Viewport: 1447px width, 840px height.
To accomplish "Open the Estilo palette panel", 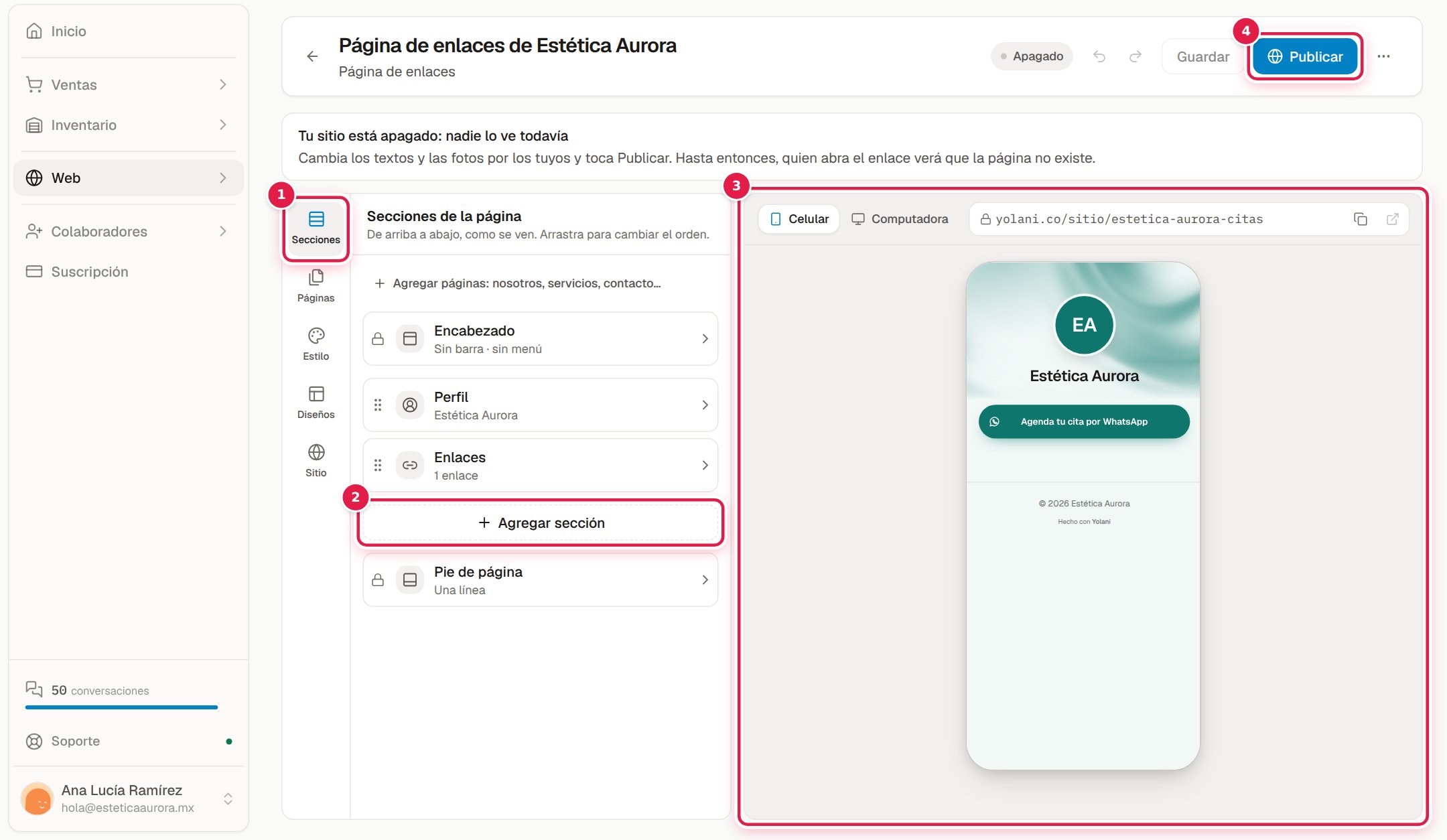I will (316, 344).
